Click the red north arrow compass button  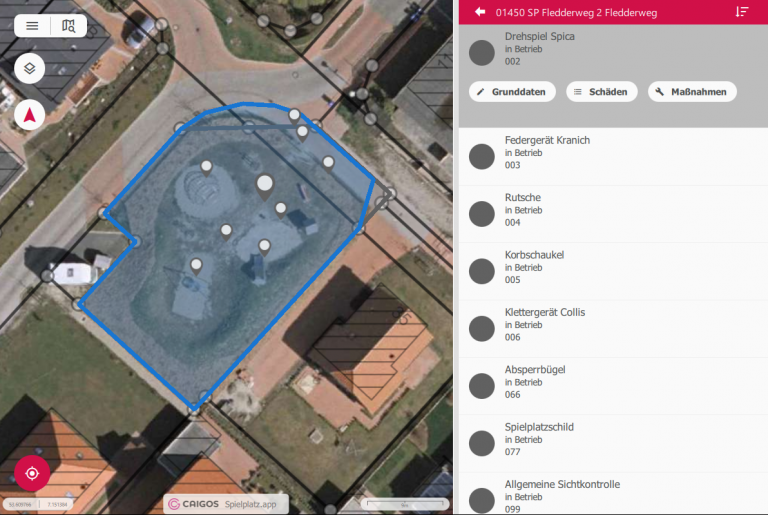point(29,115)
